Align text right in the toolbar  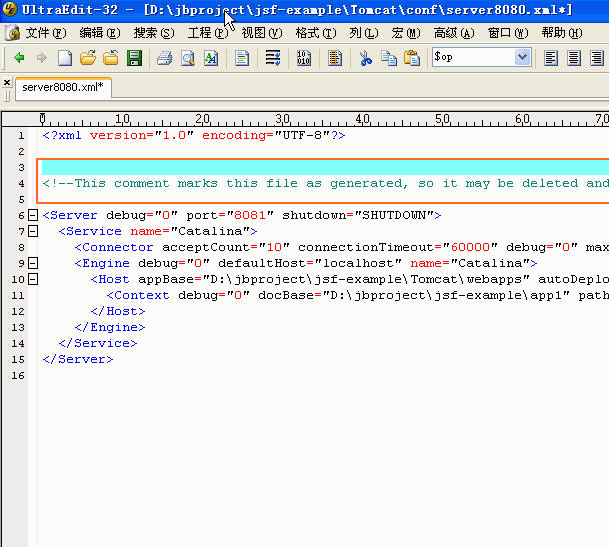point(597,58)
